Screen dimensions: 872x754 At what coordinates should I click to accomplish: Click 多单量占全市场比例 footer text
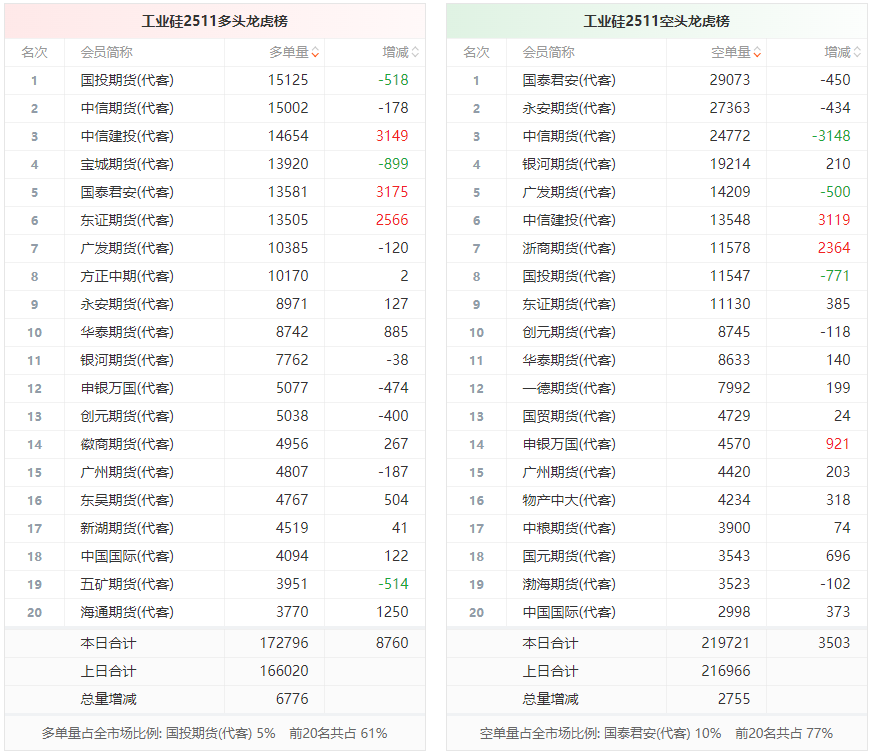[x=214, y=734]
